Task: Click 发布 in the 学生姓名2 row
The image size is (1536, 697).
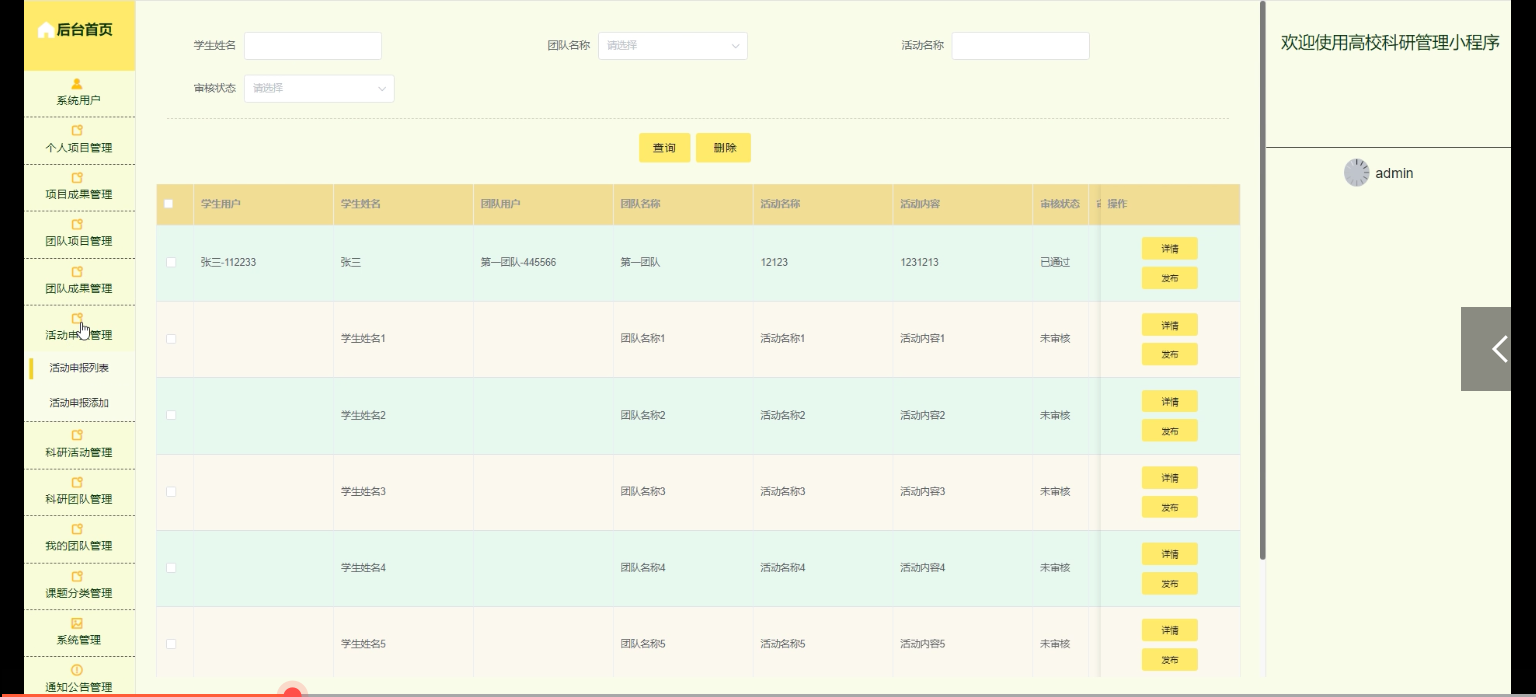Action: coord(1170,431)
